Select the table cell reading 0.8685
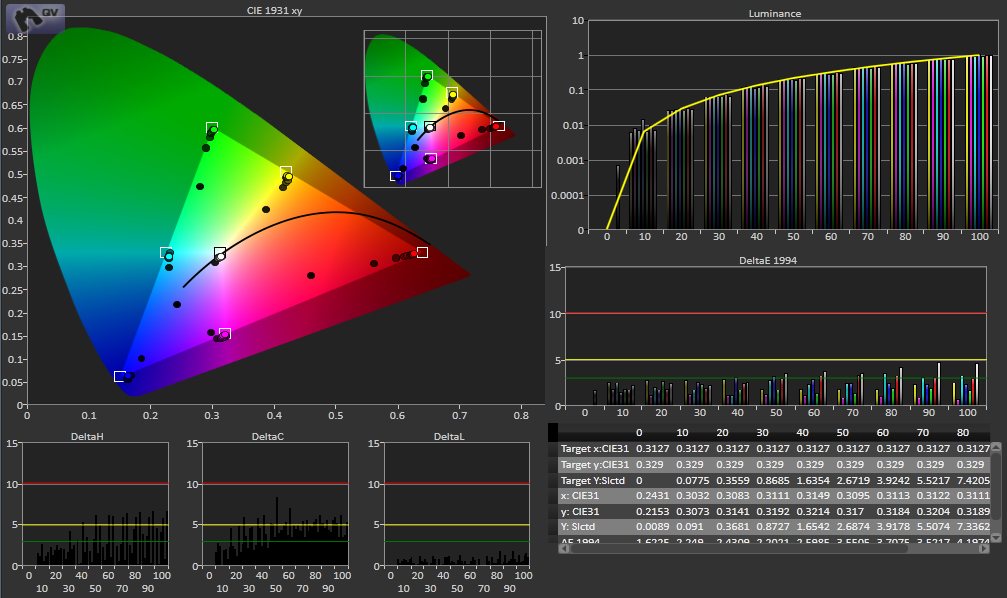Screen dimensions: 1007x598 click(773, 480)
